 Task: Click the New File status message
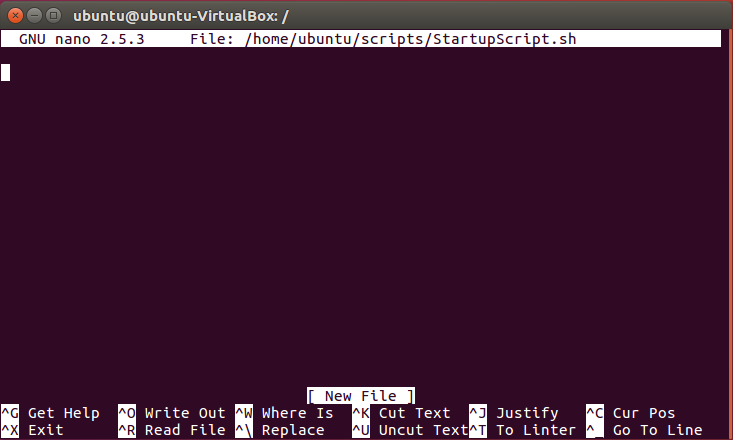[361, 396]
